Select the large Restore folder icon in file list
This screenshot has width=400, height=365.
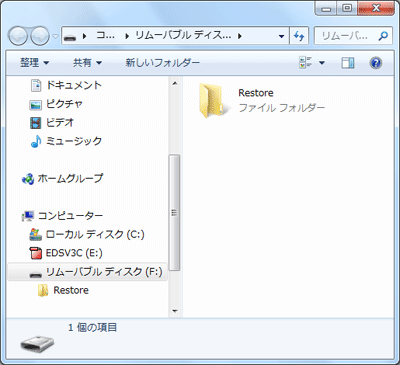[214, 101]
